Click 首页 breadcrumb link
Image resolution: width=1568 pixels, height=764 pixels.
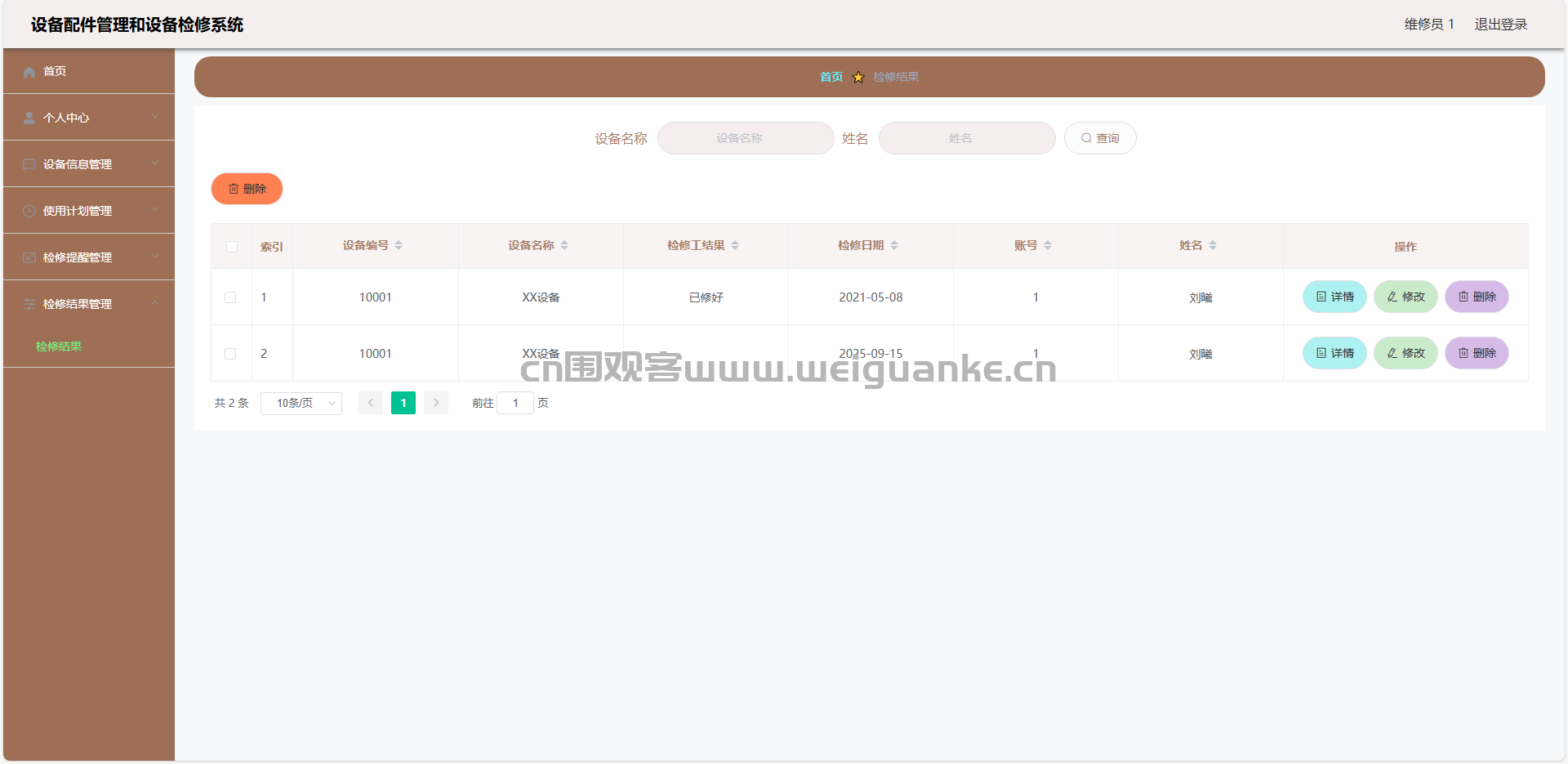pos(831,77)
